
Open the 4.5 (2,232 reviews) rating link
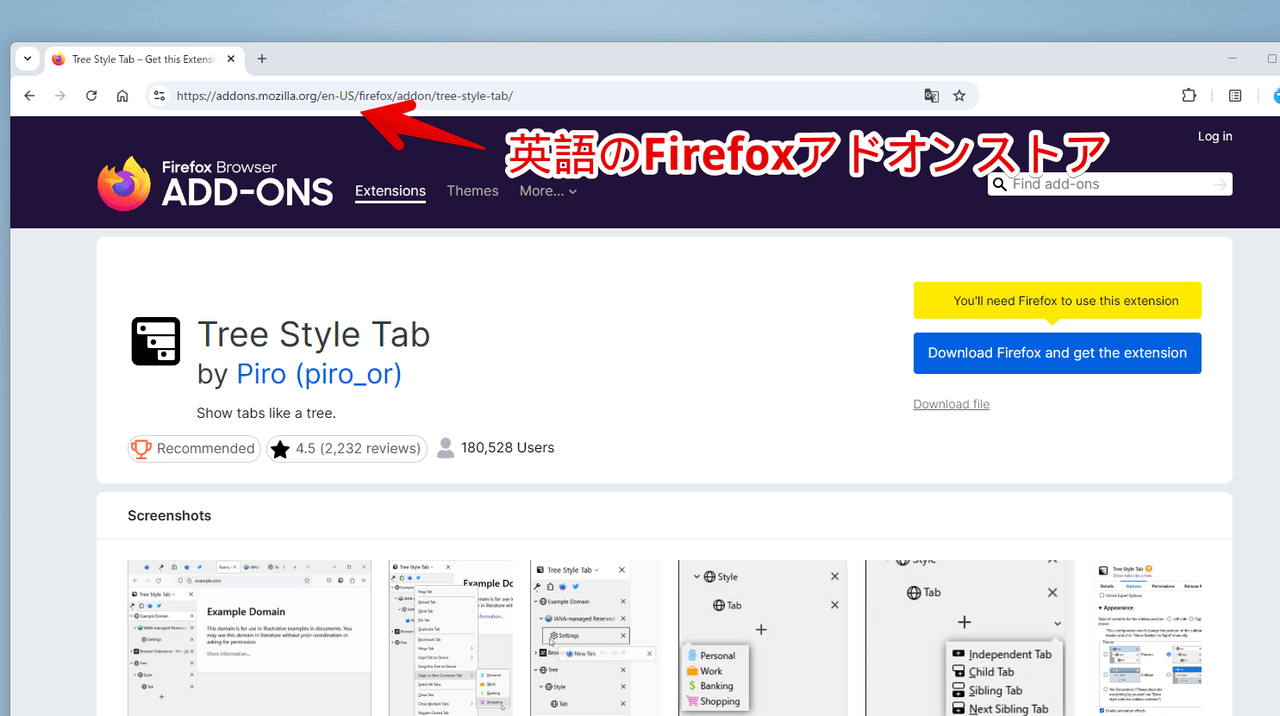click(347, 449)
